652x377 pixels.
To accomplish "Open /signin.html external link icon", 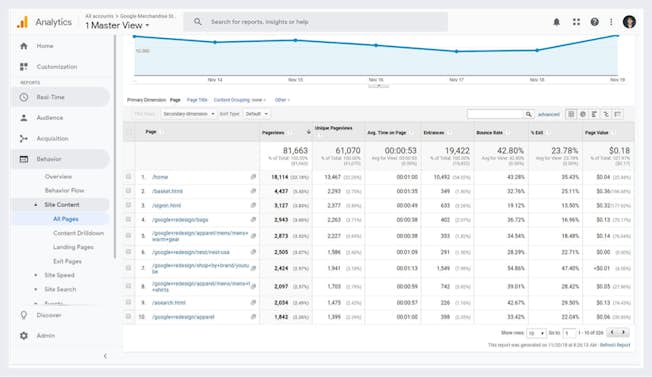I will (253, 205).
